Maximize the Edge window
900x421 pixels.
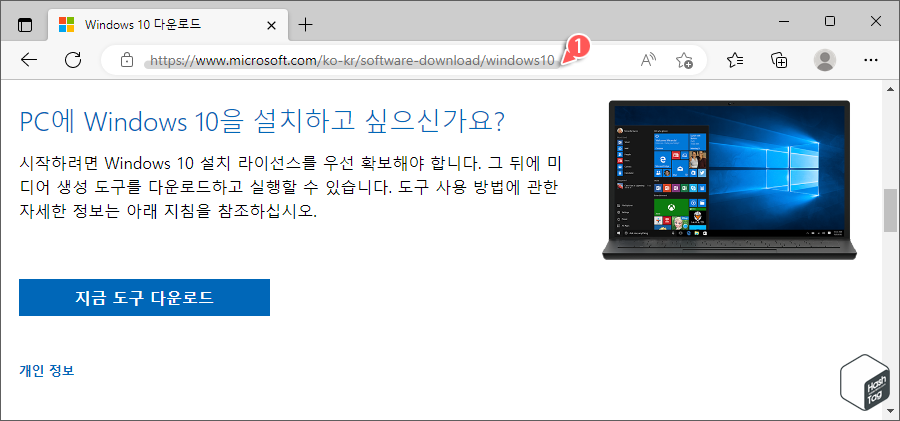(829, 21)
